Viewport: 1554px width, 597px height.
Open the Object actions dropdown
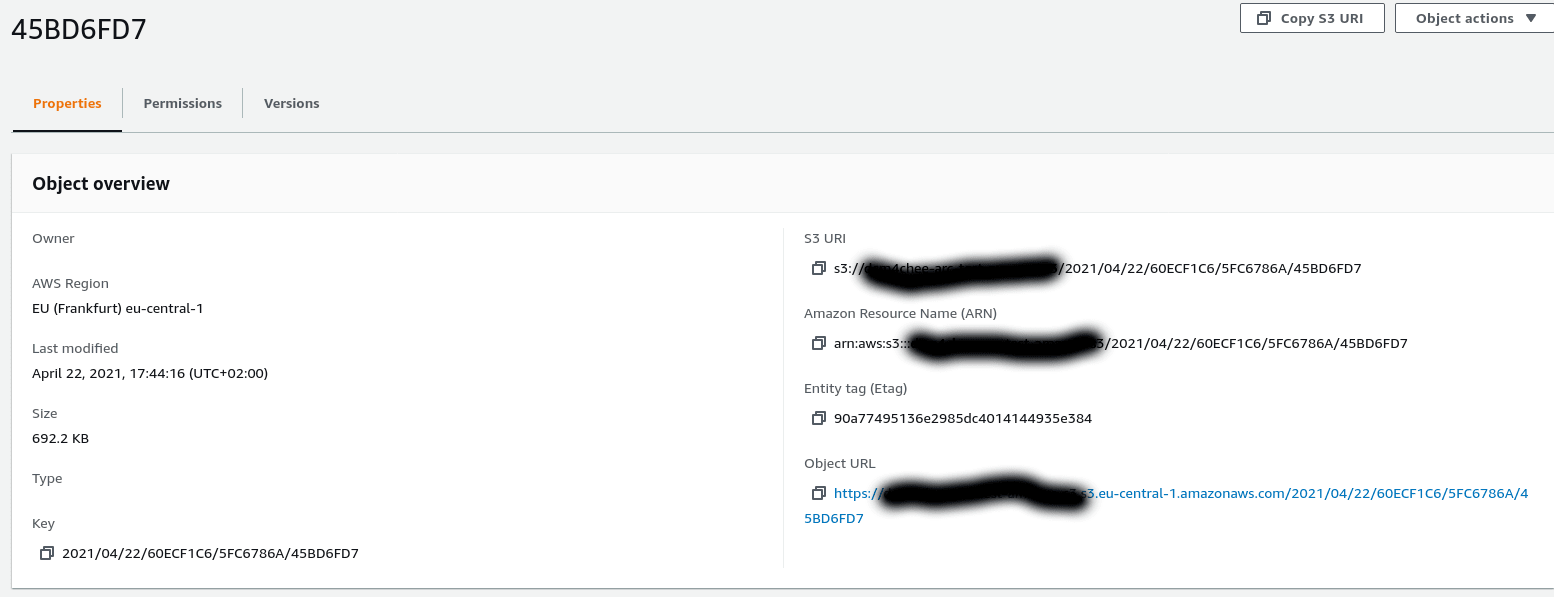(x=1474, y=18)
